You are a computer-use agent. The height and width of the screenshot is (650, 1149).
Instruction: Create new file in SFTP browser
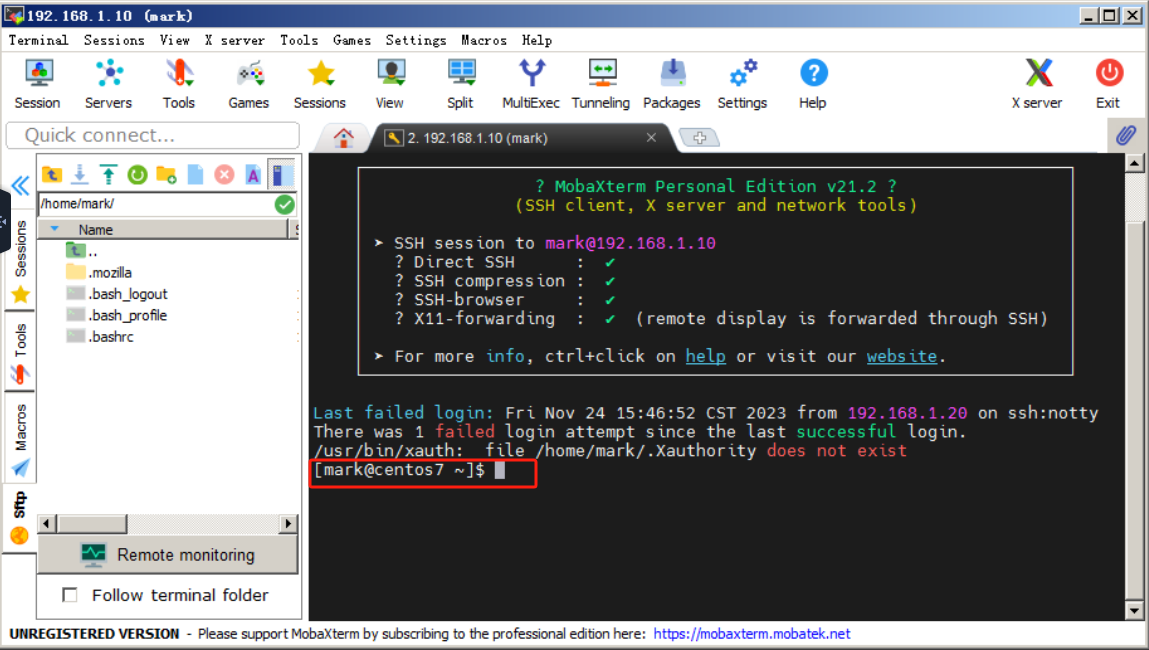coord(195,174)
